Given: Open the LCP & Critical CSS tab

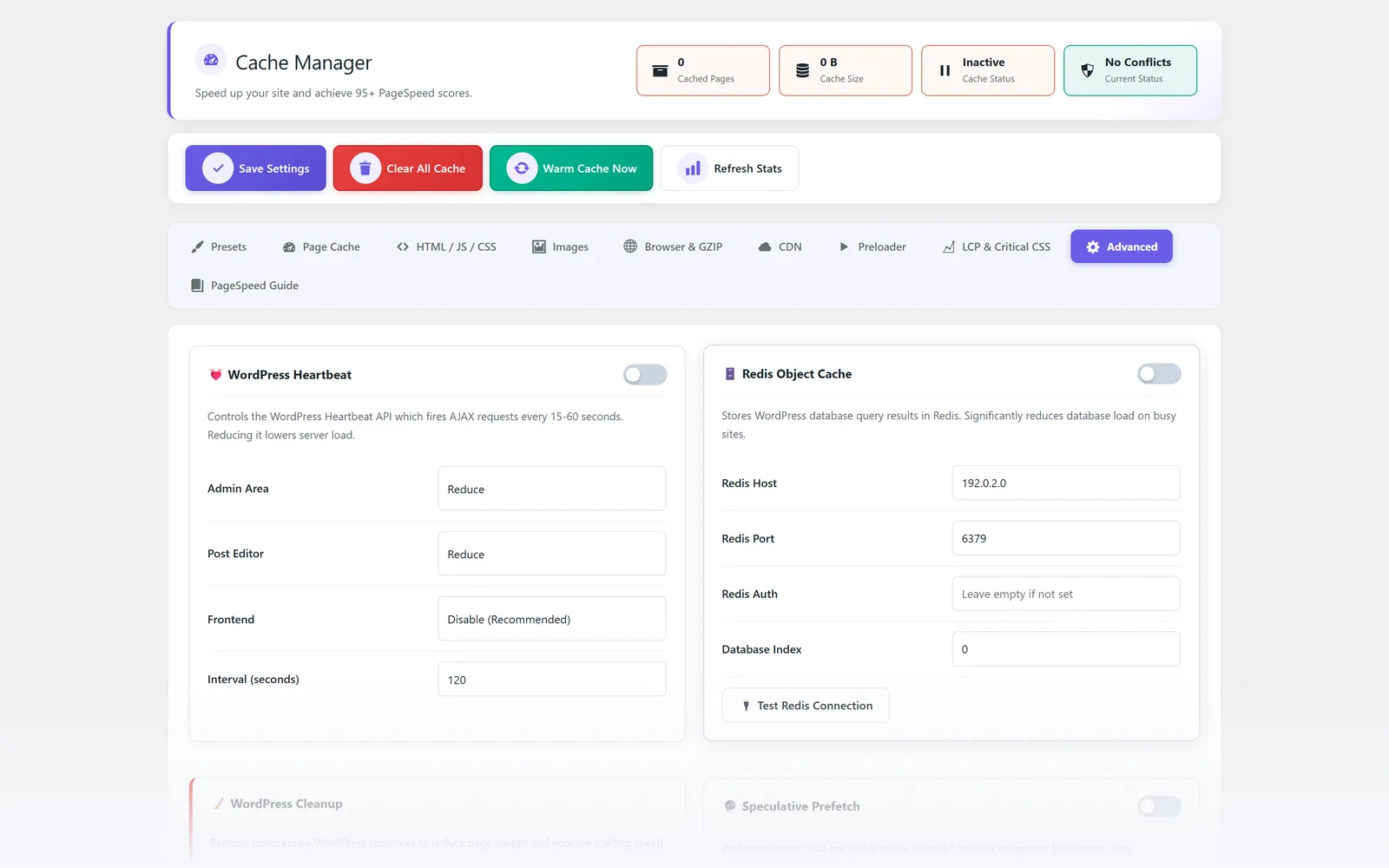Looking at the screenshot, I should (x=997, y=247).
